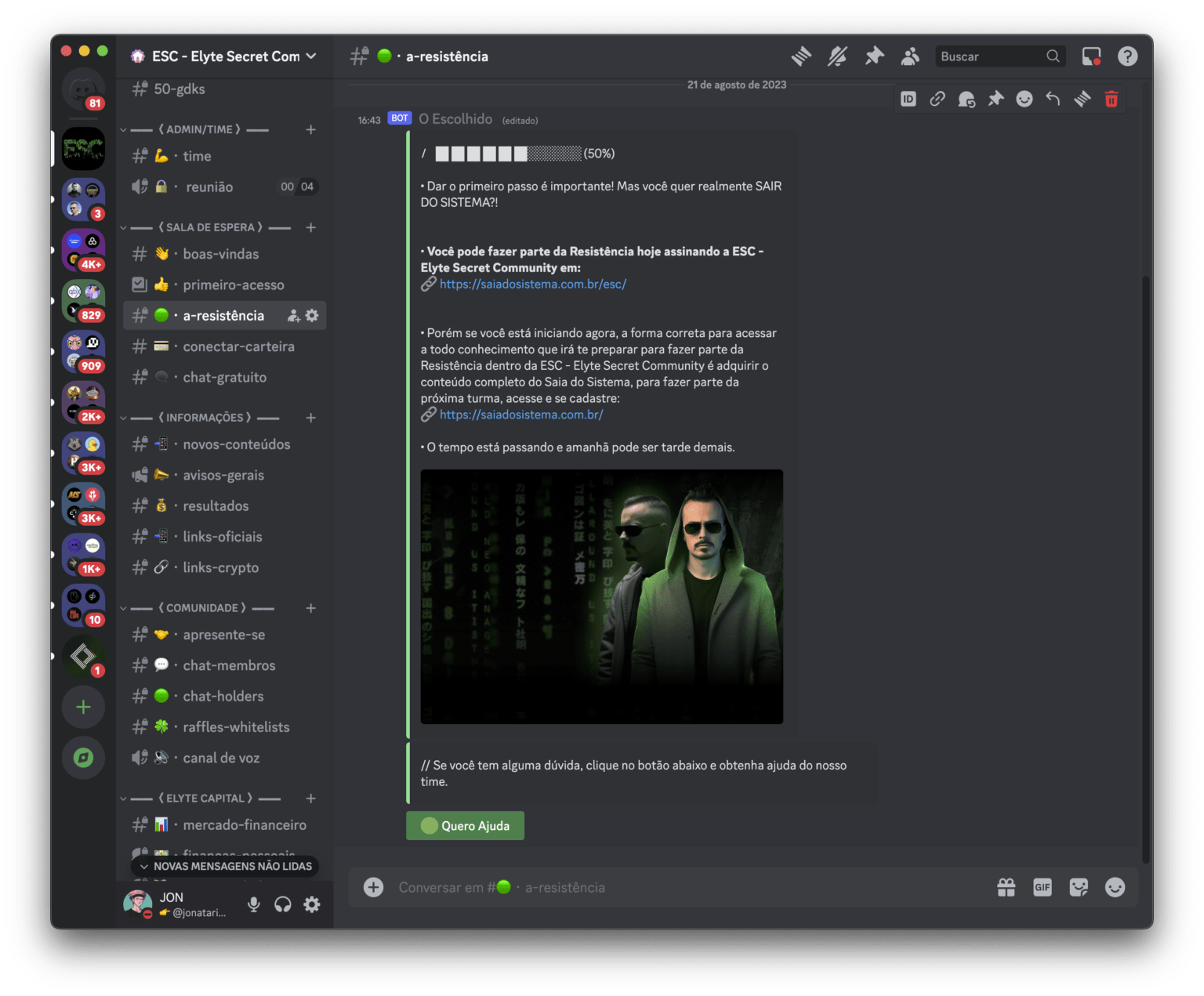Image resolution: width=1204 pixels, height=996 pixels.
Task: Click the Quero Ajuda button
Action: [465, 826]
